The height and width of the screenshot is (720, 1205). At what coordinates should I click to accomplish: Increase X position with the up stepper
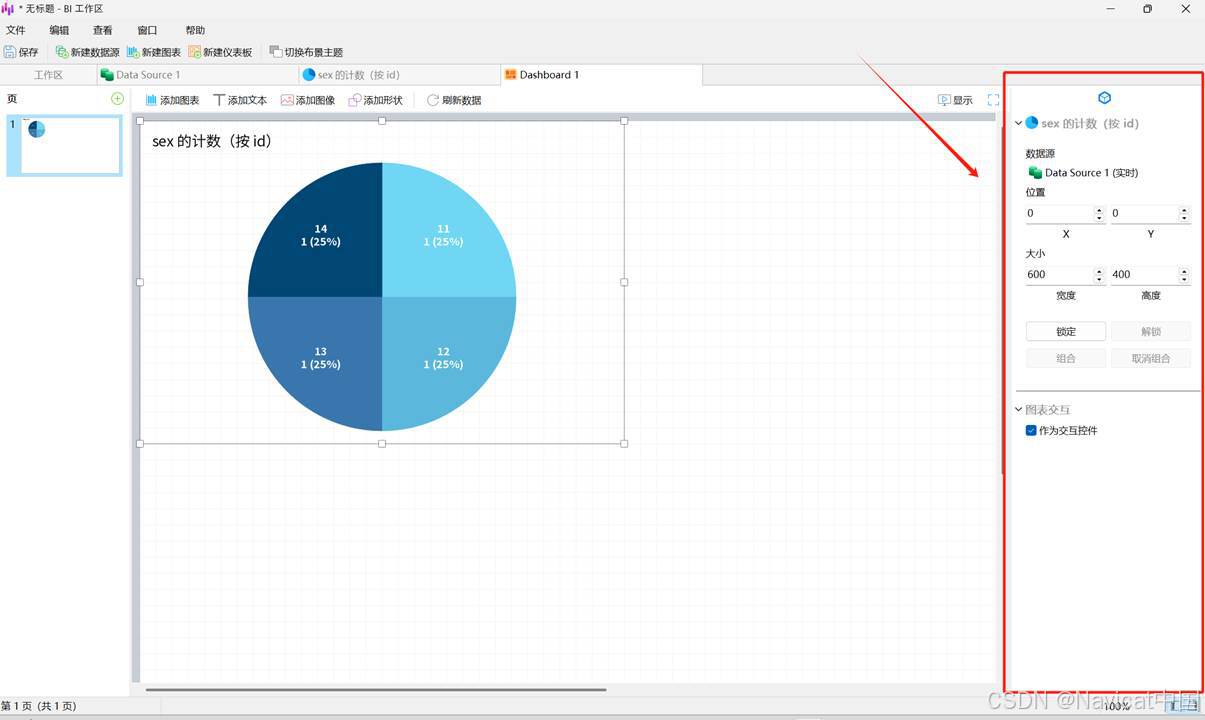pyautogui.click(x=1099, y=210)
